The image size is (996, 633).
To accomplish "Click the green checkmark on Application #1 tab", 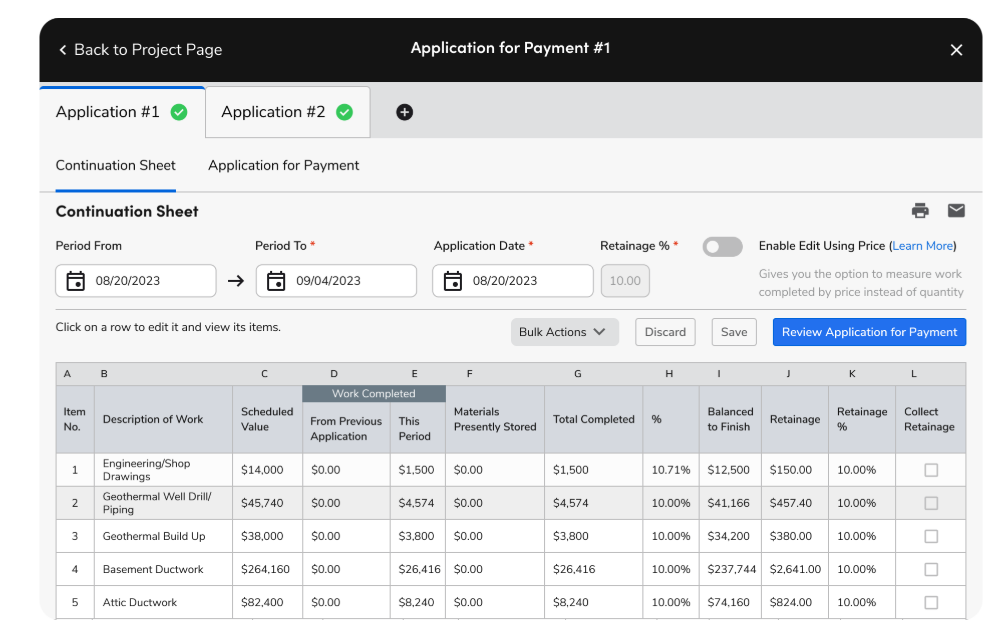I will [178, 112].
